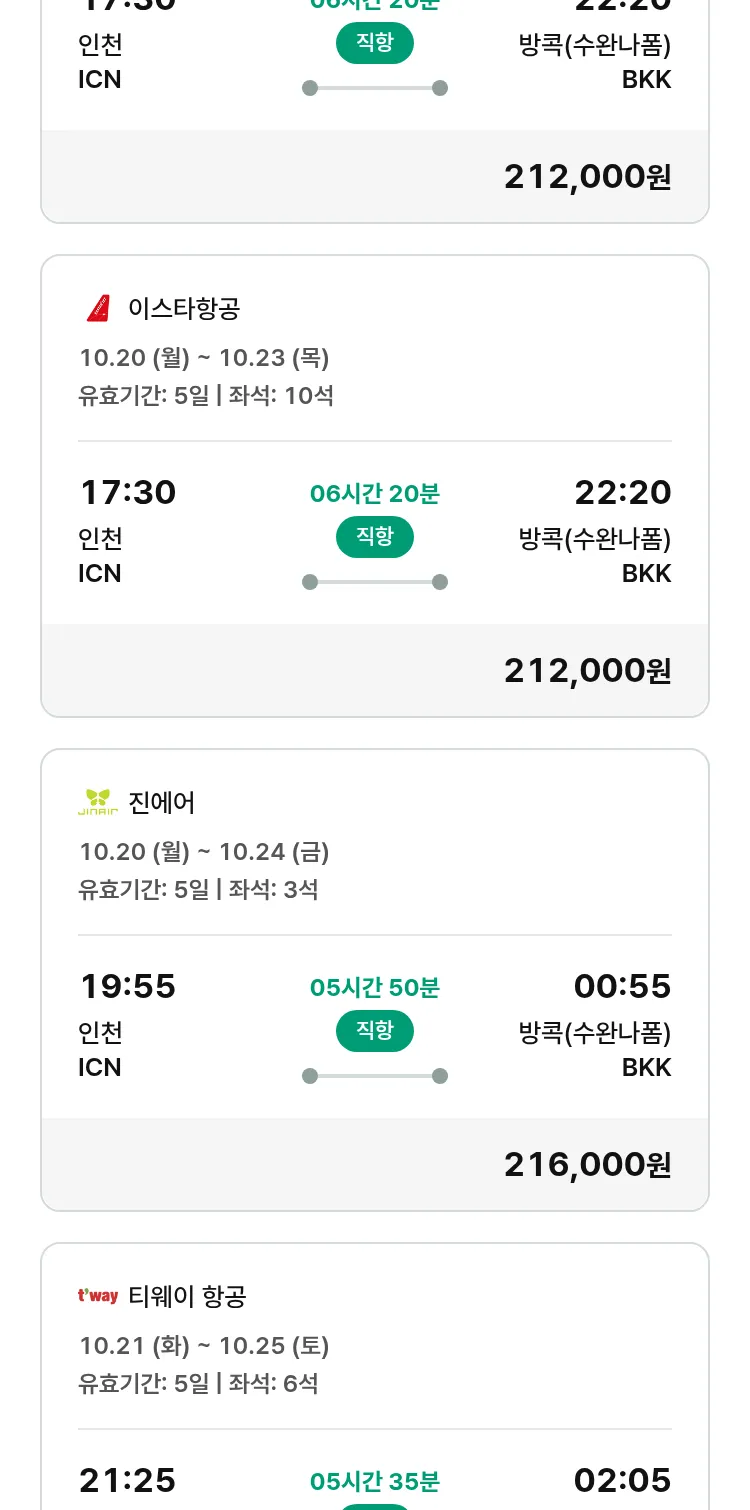750x1510 pixels.
Task: Click the t'way airline logo icon
Action: tap(98, 1296)
